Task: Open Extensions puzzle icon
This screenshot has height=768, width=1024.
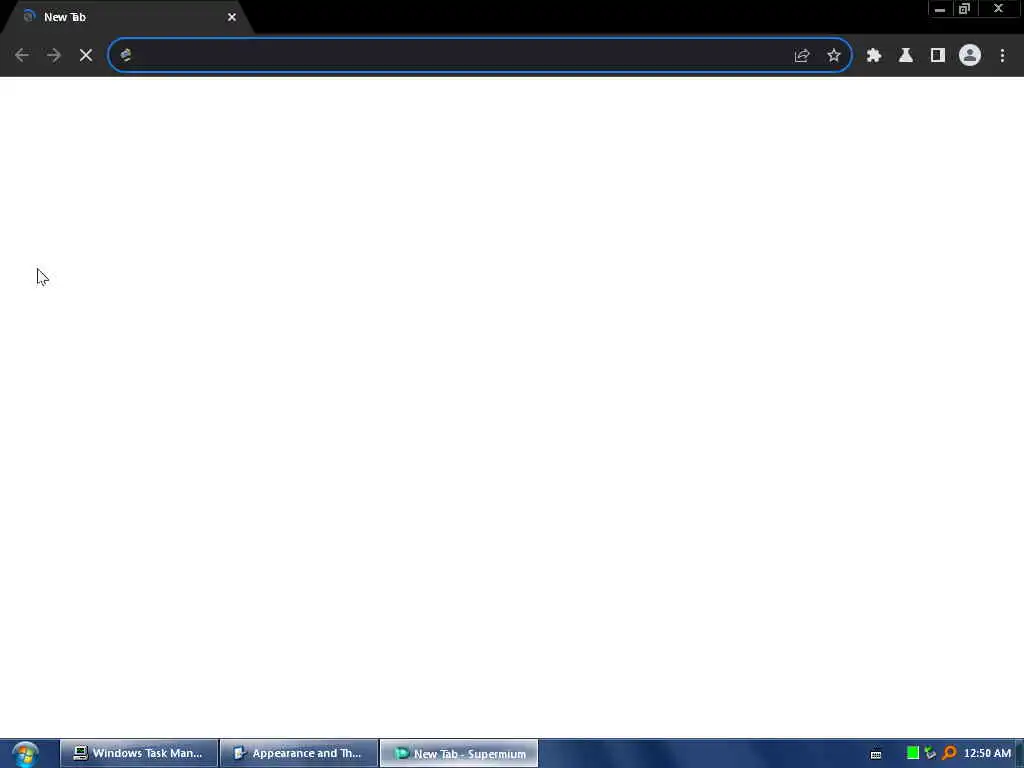Action: pos(874,56)
